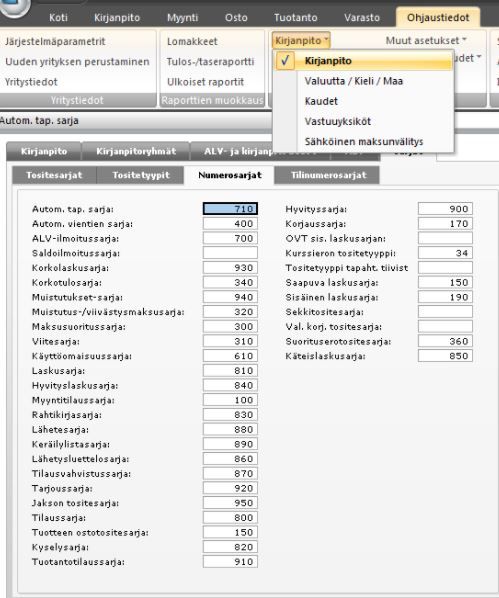Click the Korkotulosarja field
The height and width of the screenshot is (598, 499).
point(230,282)
